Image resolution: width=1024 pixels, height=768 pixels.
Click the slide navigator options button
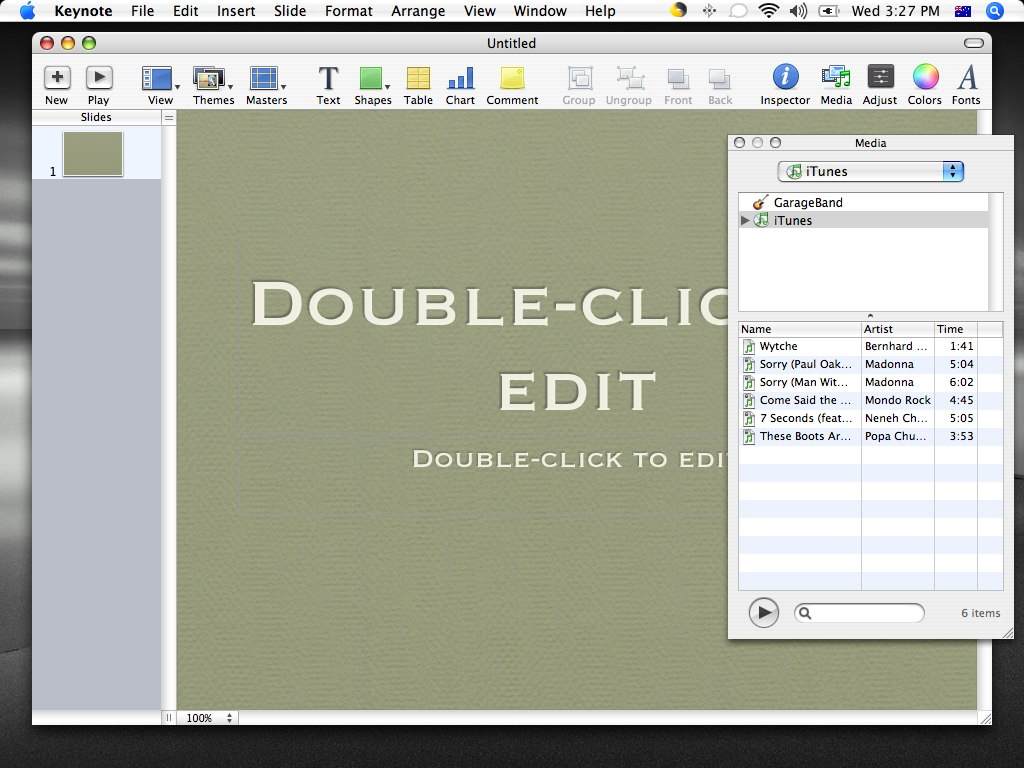pos(168,118)
